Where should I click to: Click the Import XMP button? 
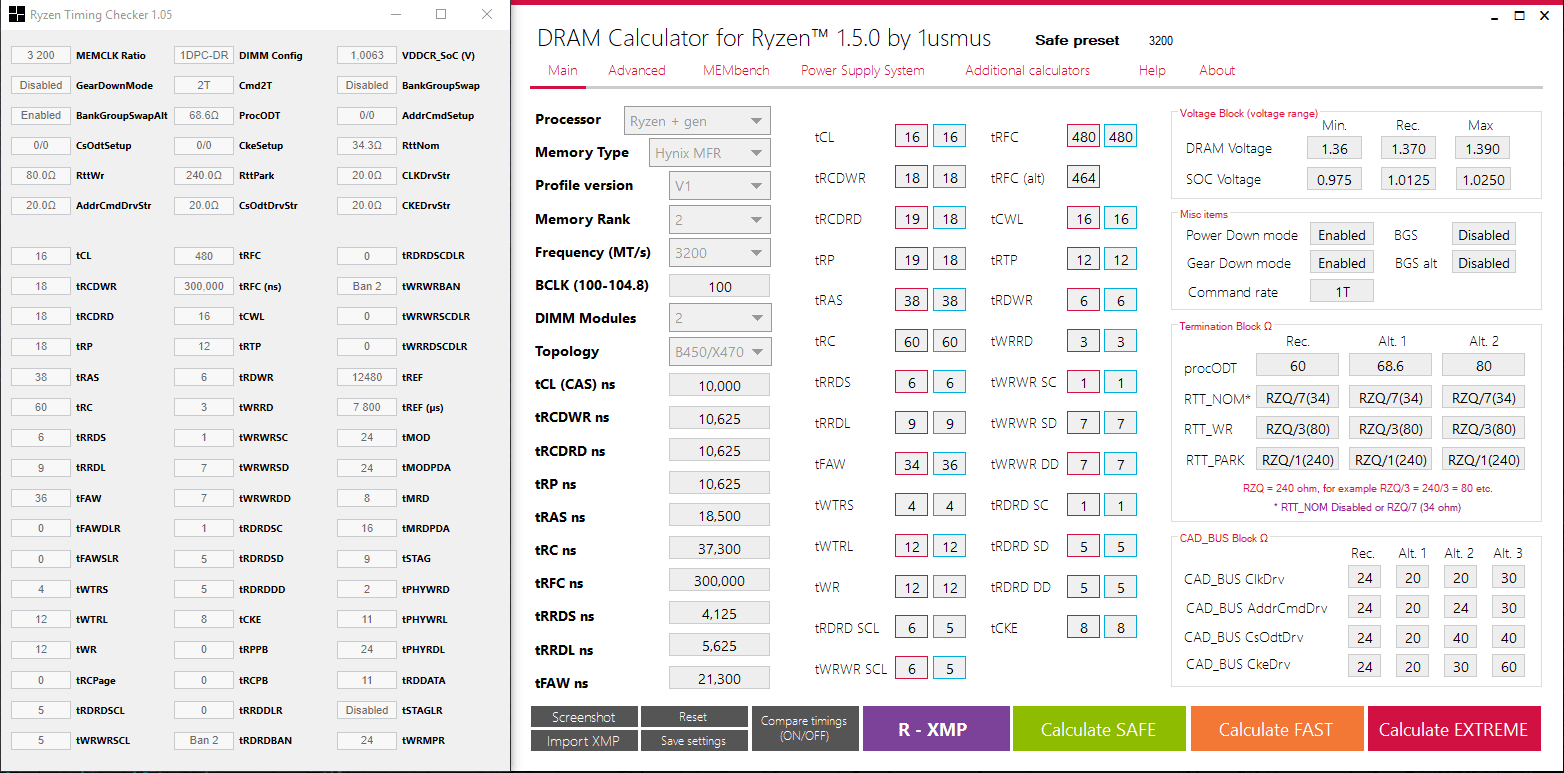point(584,741)
